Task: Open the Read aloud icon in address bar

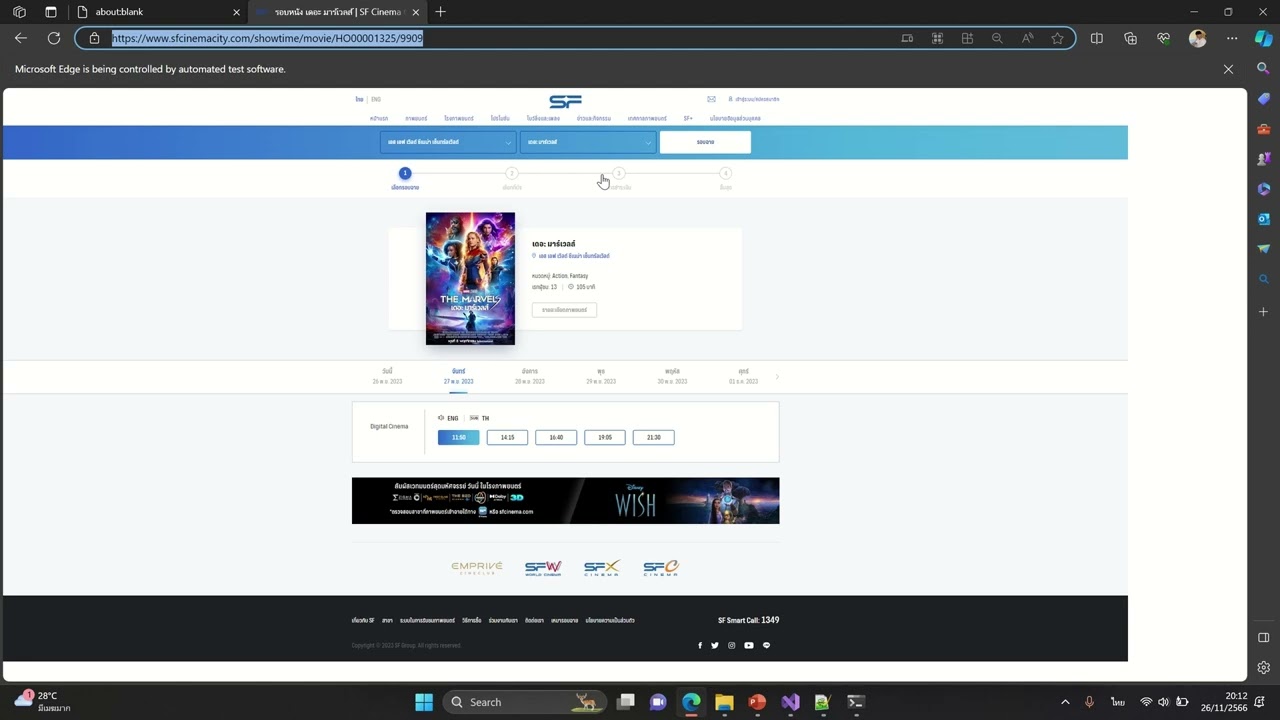Action: [x=1027, y=38]
